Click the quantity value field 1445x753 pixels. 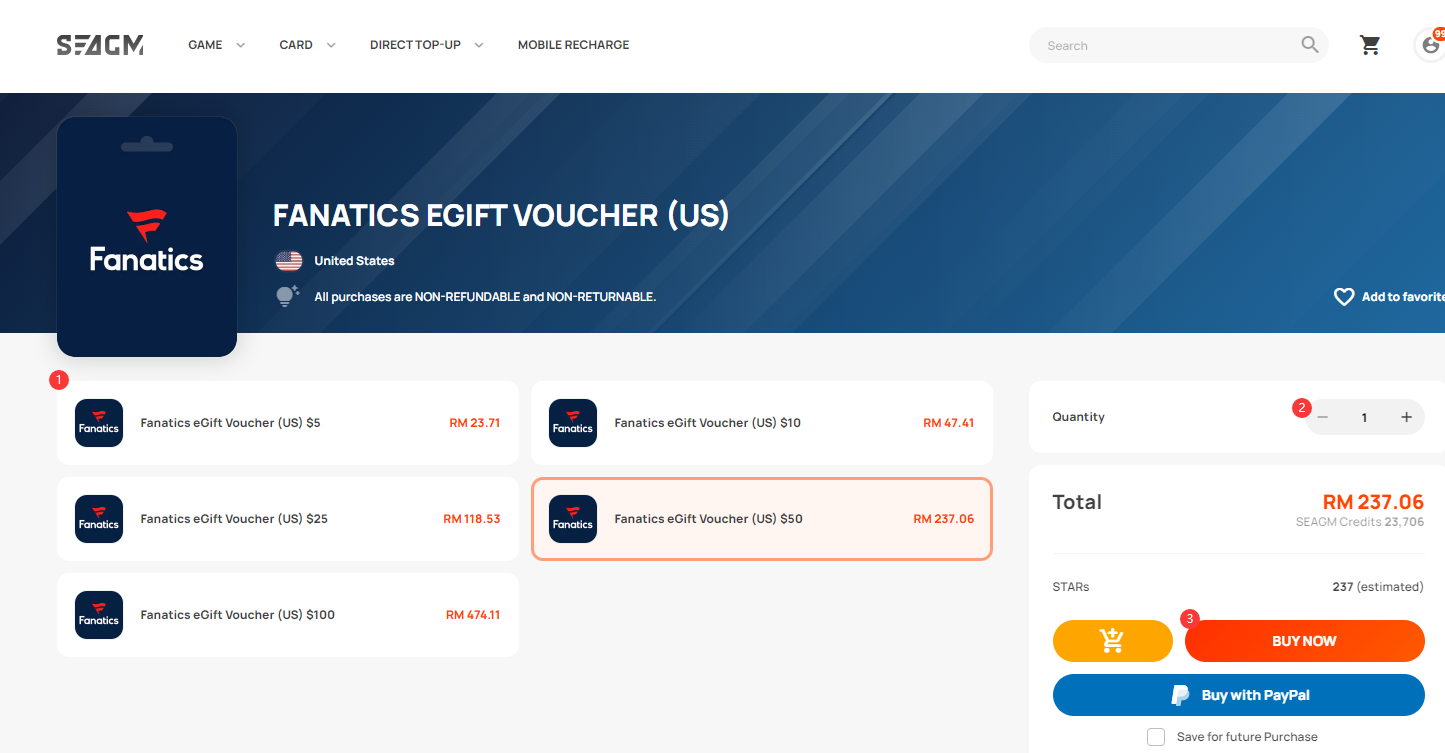coord(1364,417)
